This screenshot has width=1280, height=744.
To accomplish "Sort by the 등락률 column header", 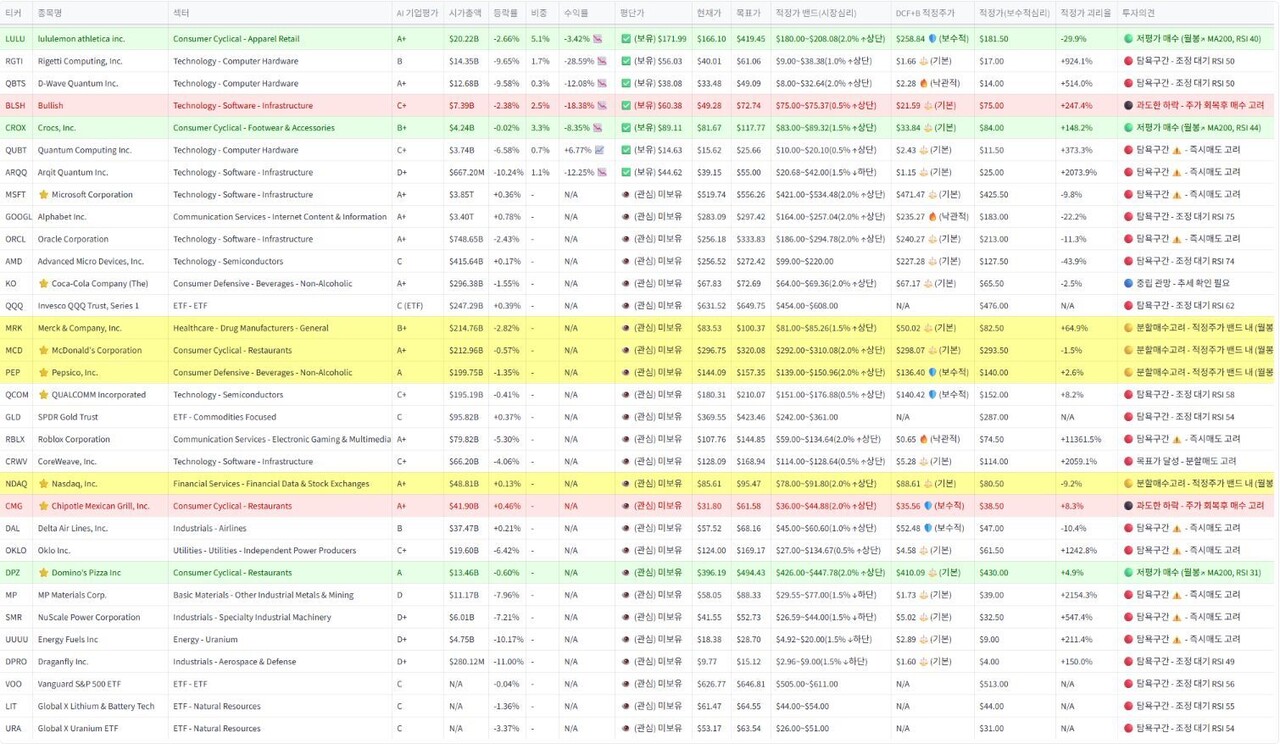I will click(505, 13).
